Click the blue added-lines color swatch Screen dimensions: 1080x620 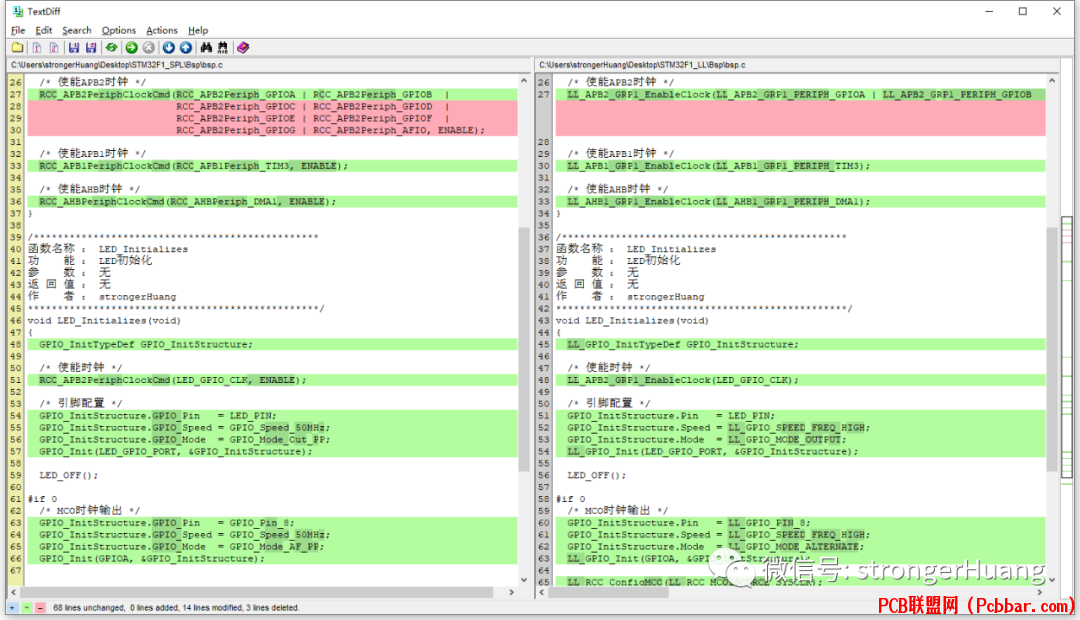(12, 608)
